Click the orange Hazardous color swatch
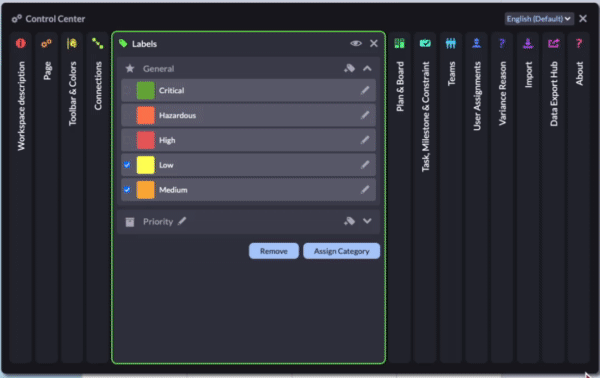This screenshot has width=600, height=378. pos(145,115)
